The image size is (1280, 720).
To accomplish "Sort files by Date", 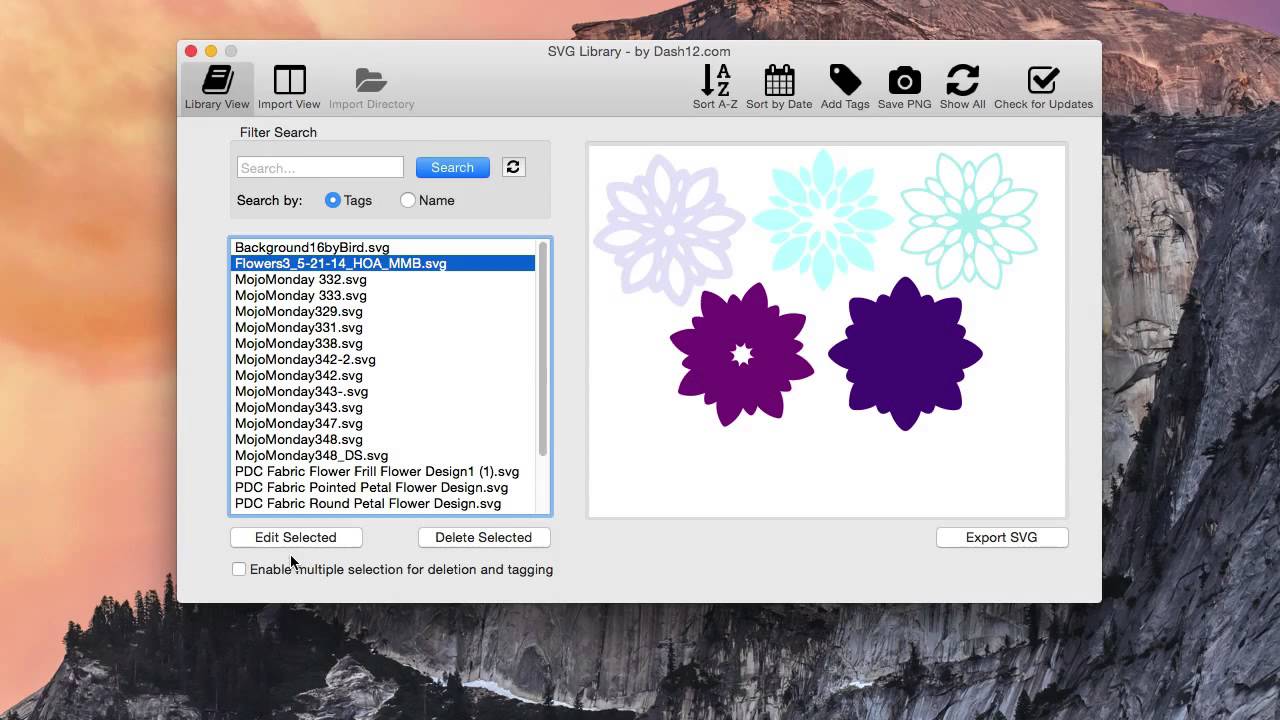I will [779, 88].
